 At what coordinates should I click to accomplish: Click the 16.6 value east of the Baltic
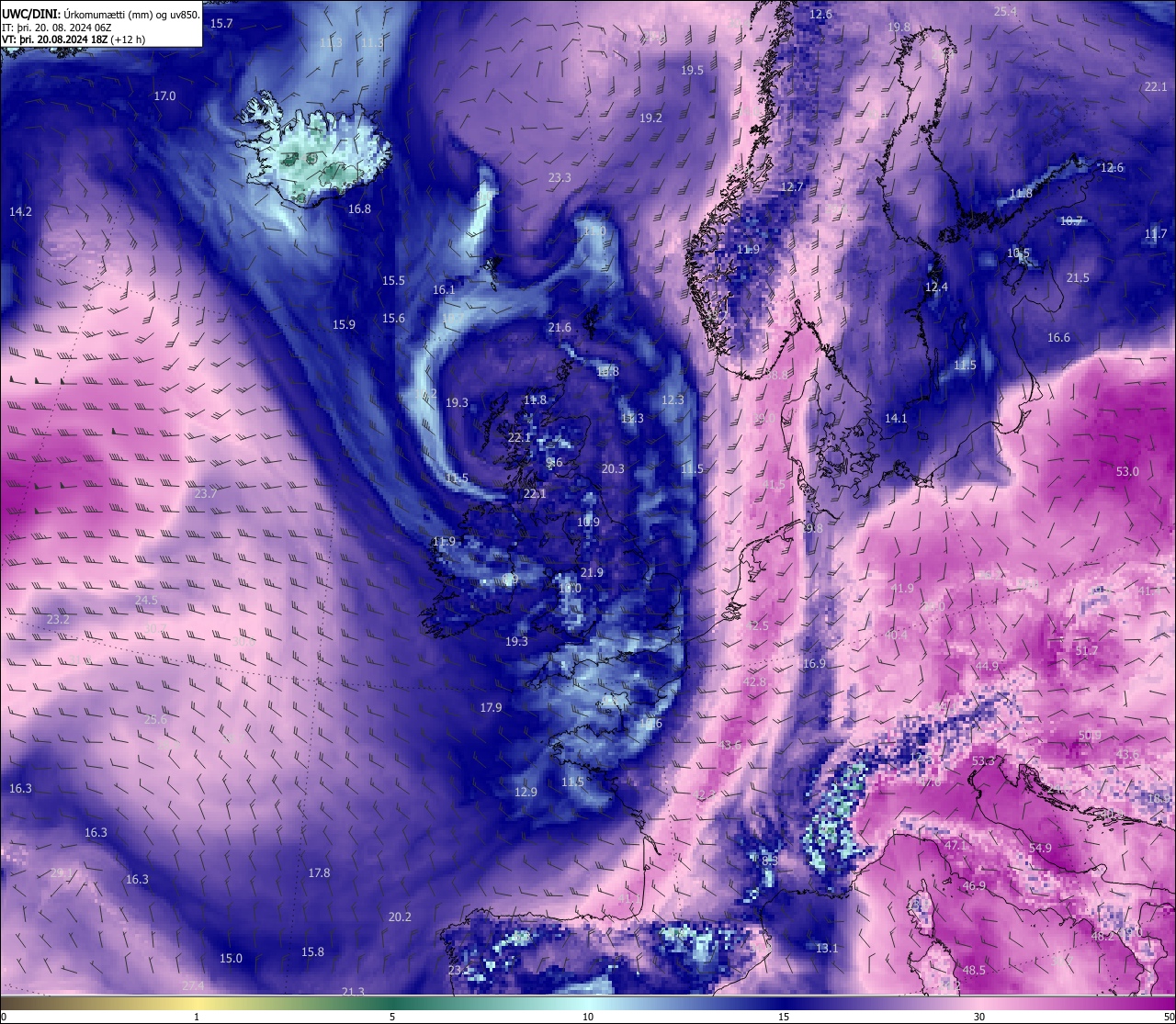[1058, 338]
